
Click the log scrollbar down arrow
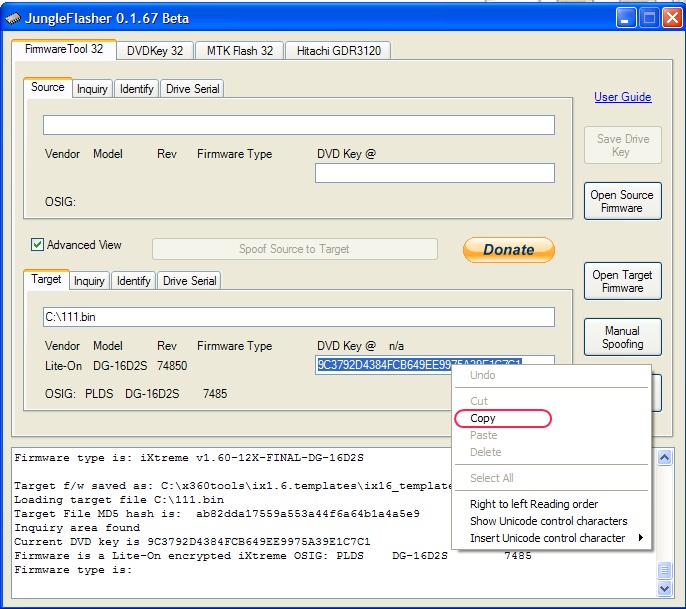[665, 588]
